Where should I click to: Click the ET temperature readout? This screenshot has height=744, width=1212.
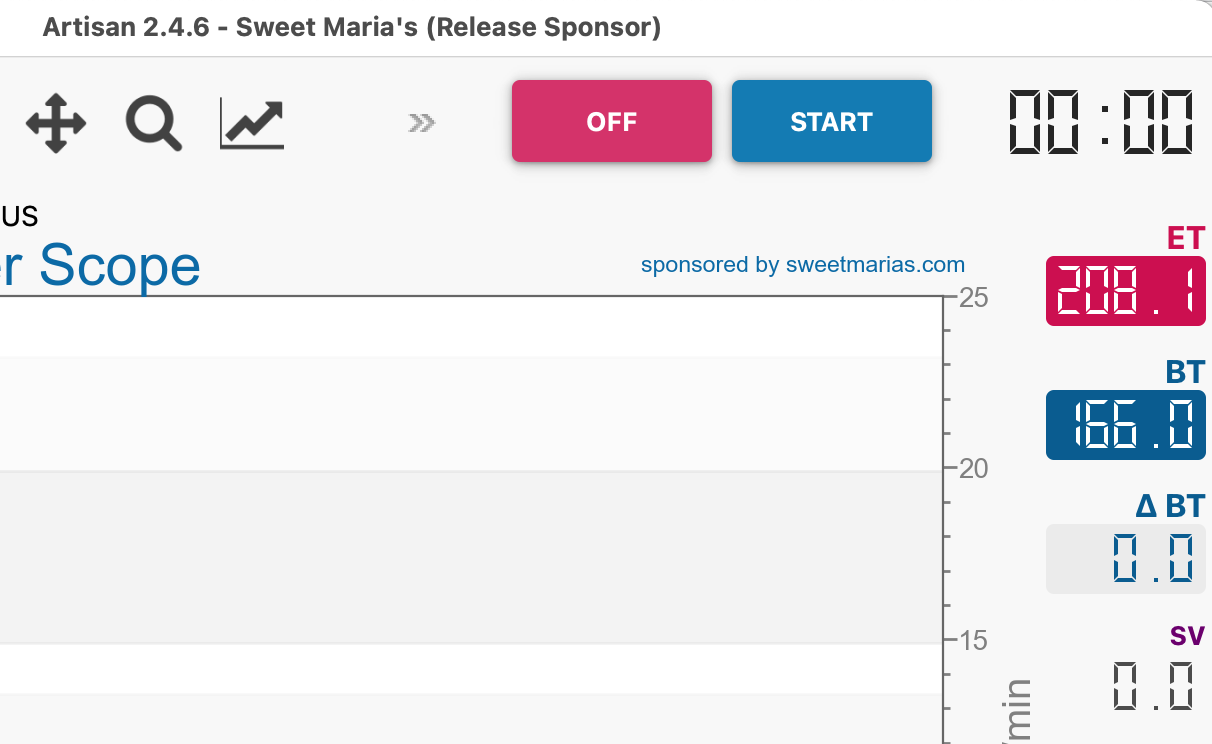pyautogui.click(x=1125, y=291)
